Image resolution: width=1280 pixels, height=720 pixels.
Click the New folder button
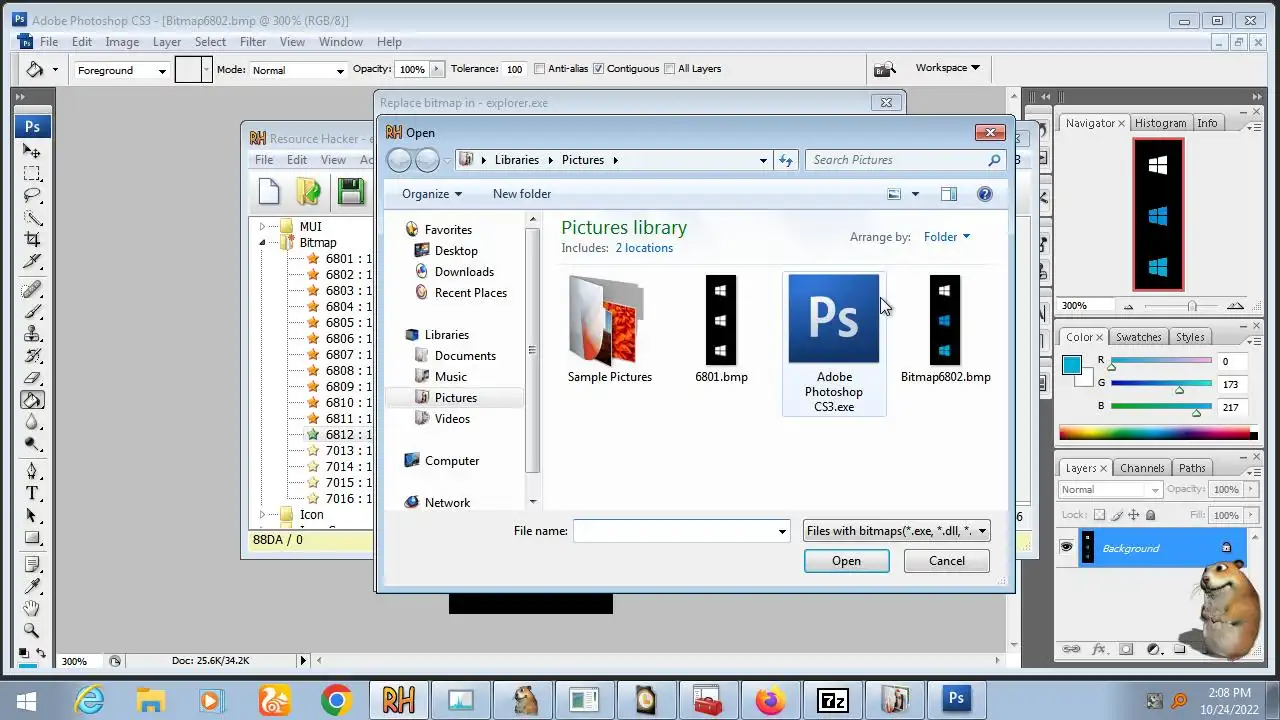point(522,194)
